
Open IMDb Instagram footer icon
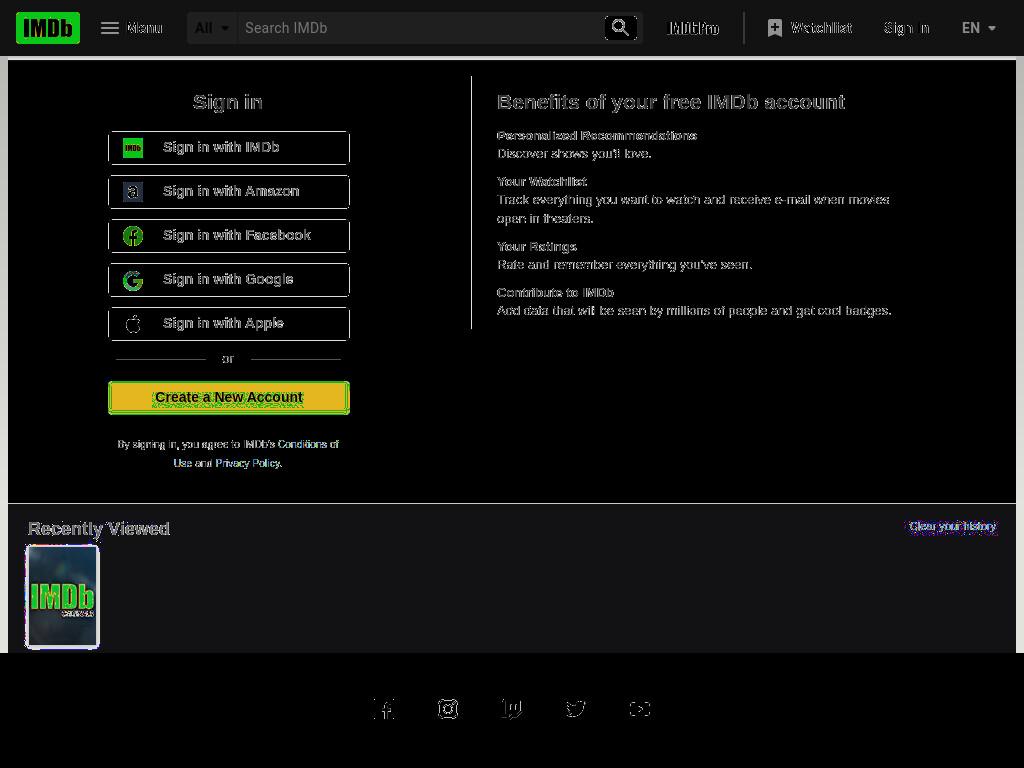coord(448,709)
